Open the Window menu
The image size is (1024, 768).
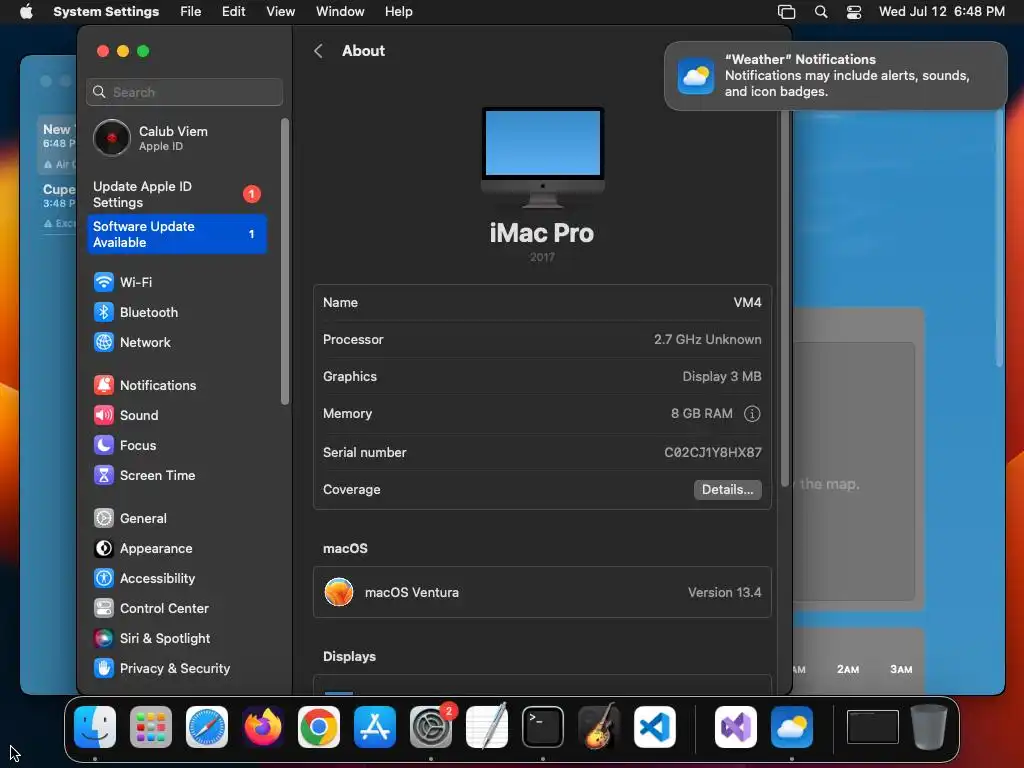[340, 12]
